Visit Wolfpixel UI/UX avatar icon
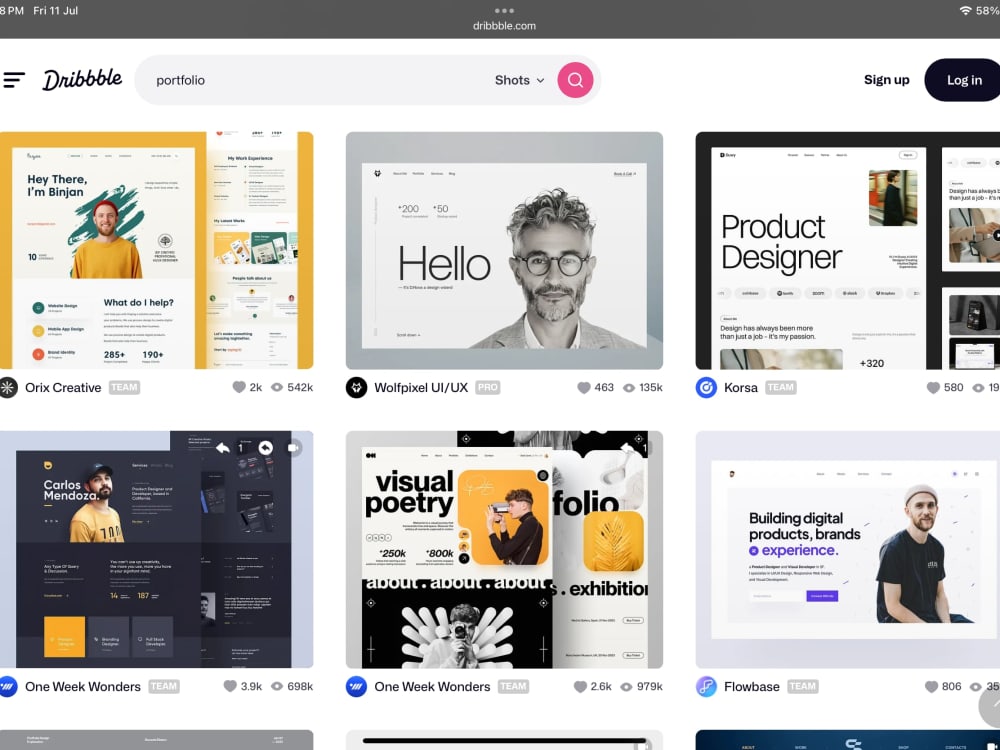The image size is (1000, 750). [357, 387]
